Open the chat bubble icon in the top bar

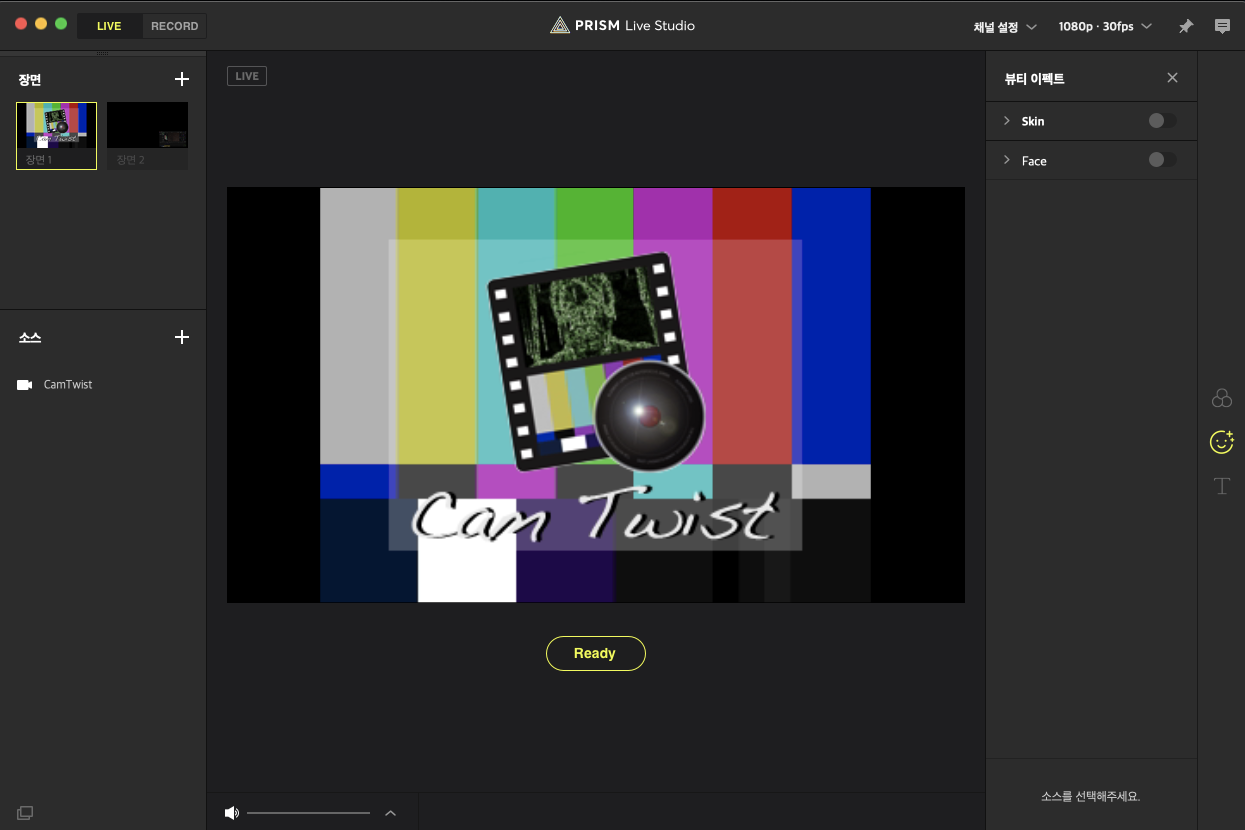[1222, 26]
